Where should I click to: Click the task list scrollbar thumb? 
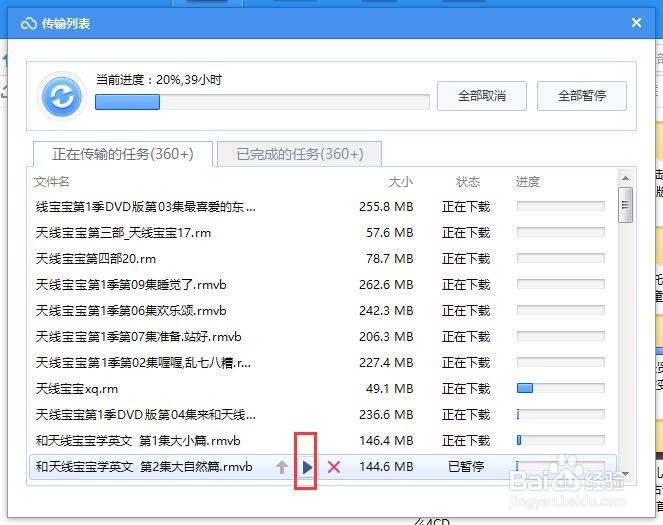pos(625,205)
